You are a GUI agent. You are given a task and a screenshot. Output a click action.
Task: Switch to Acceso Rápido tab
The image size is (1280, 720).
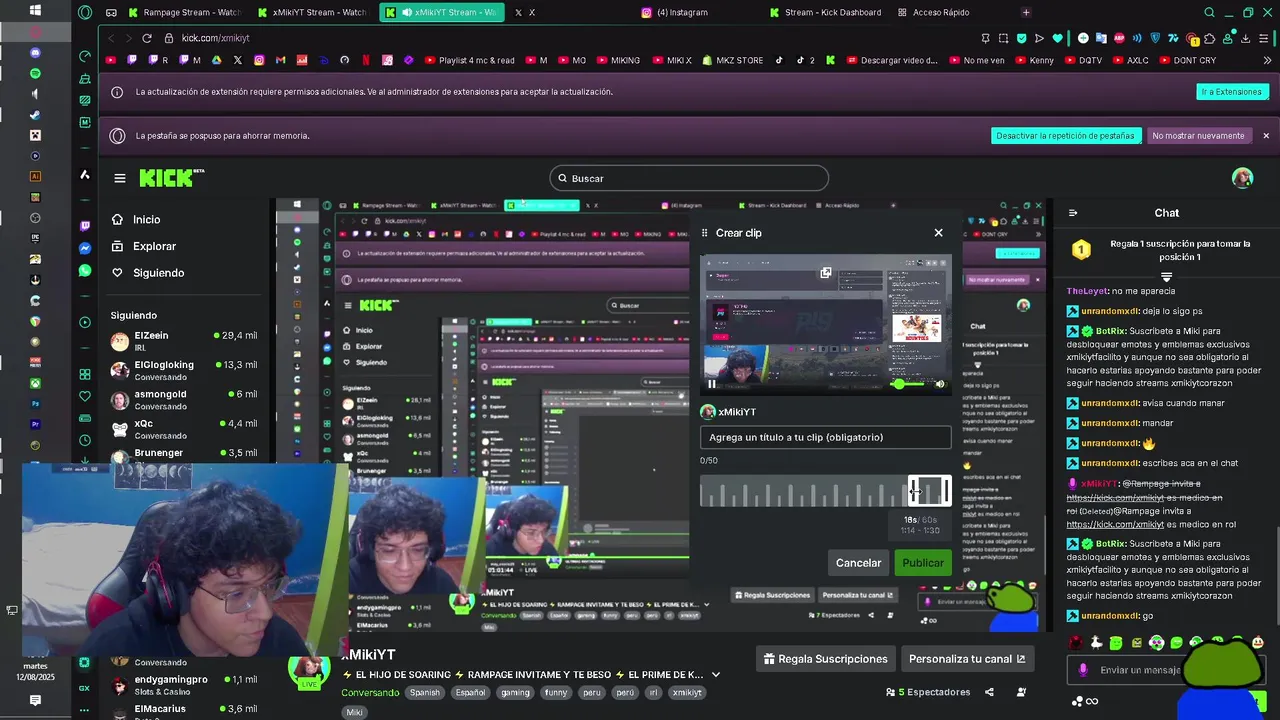934,12
